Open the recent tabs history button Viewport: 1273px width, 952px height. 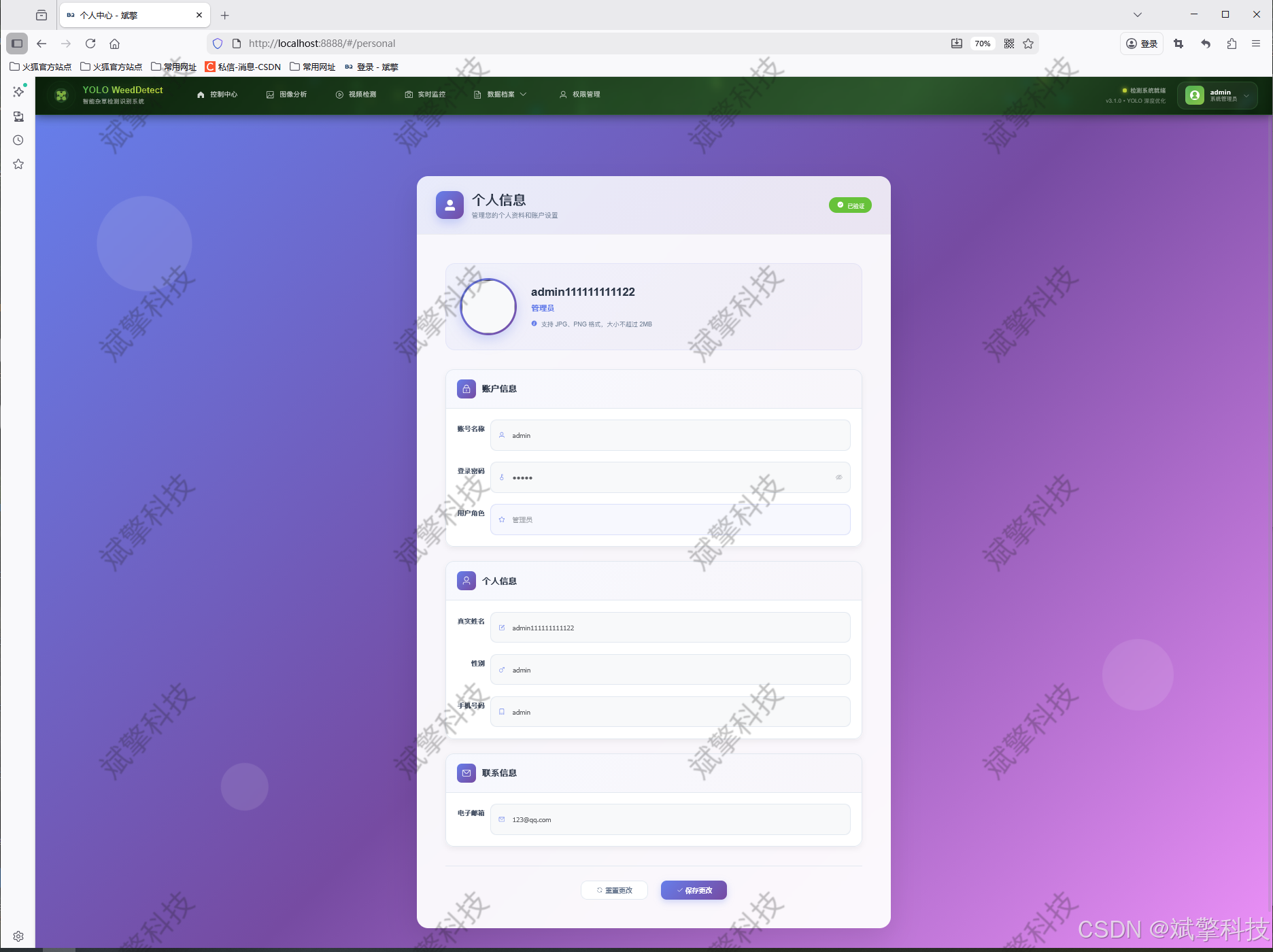(x=41, y=15)
